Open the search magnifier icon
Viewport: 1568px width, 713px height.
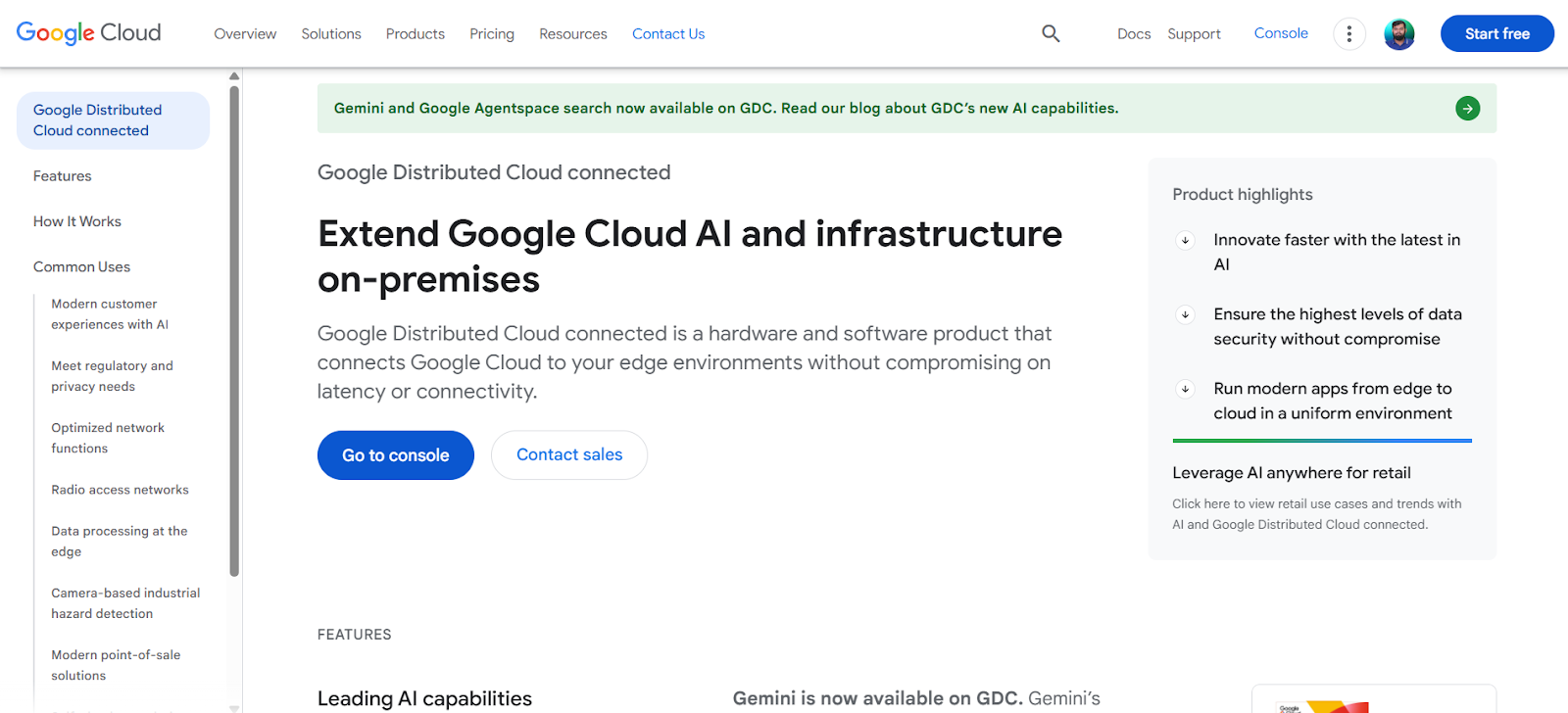(x=1051, y=33)
